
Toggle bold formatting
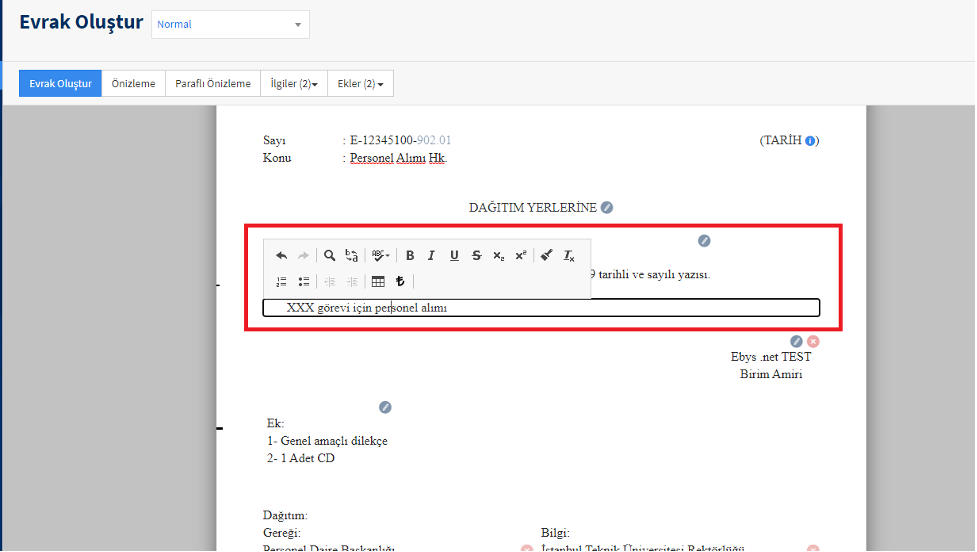[x=410, y=255]
